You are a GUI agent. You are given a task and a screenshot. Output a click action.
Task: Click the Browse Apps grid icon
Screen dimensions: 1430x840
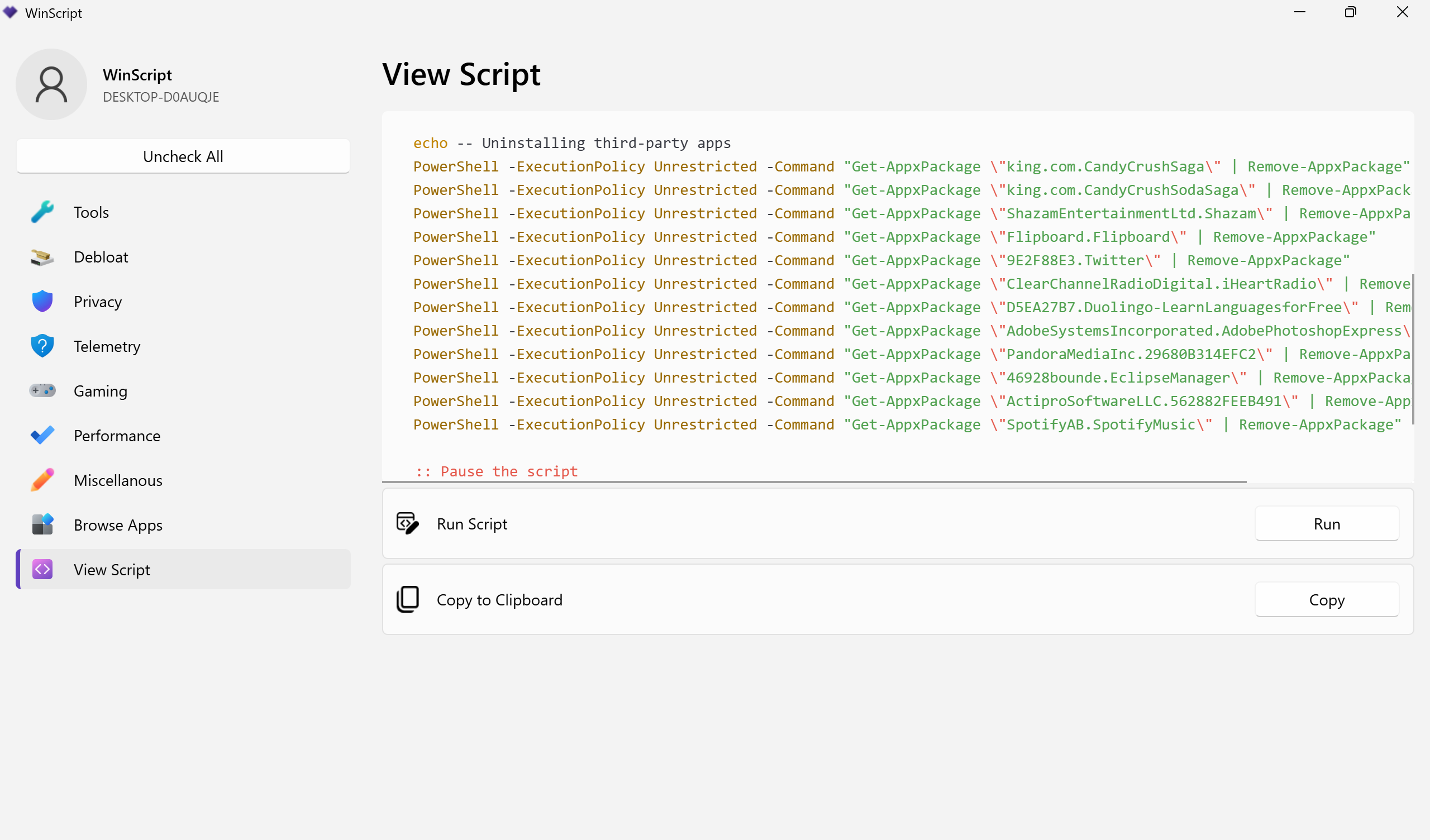coord(41,524)
